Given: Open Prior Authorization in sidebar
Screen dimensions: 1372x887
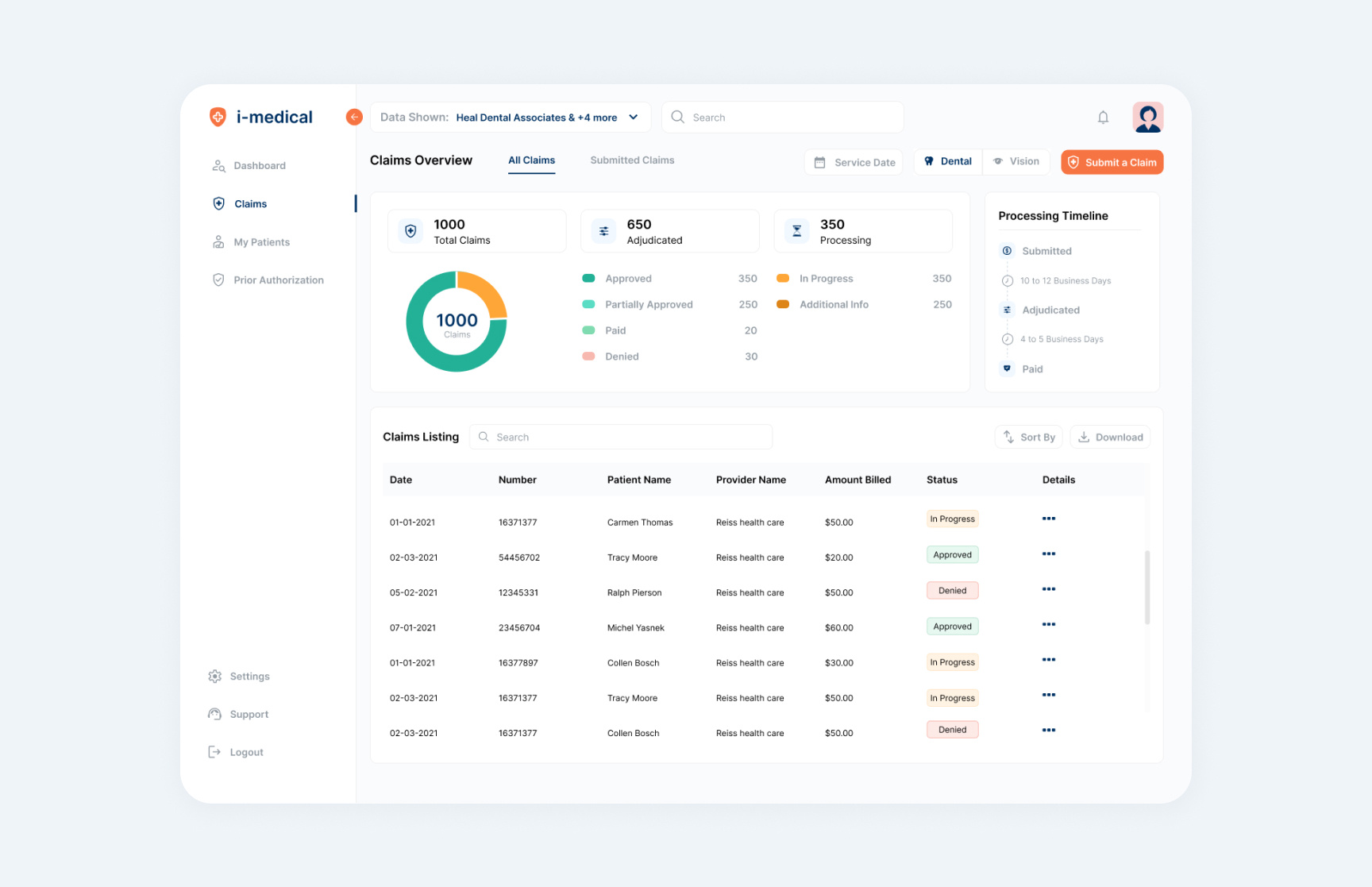Looking at the screenshot, I should 278,280.
